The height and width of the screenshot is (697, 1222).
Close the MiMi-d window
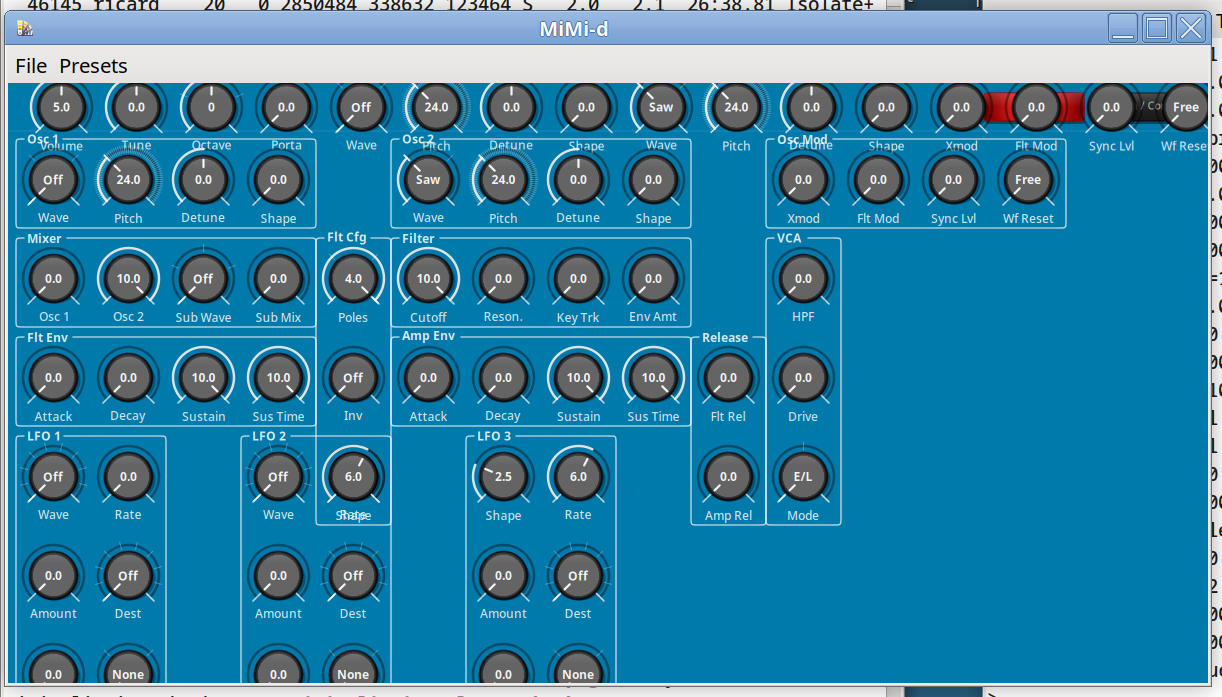click(1191, 28)
